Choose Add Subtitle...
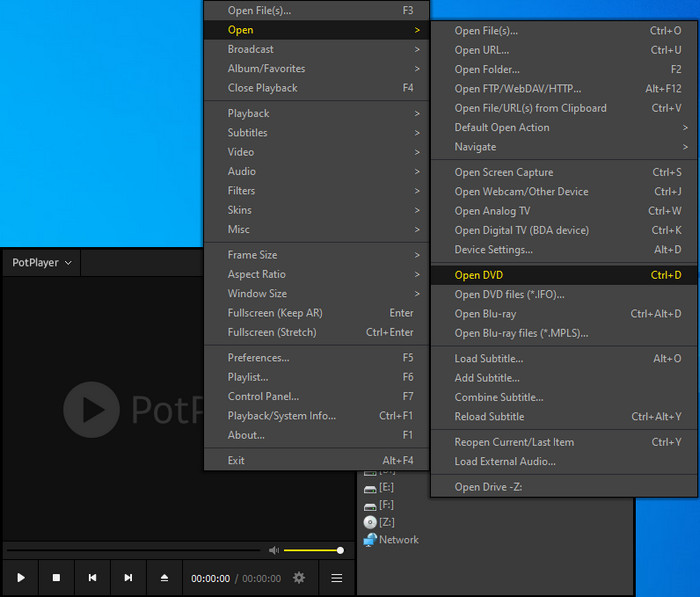Viewport: 700px width, 597px height. pyautogui.click(x=564, y=378)
